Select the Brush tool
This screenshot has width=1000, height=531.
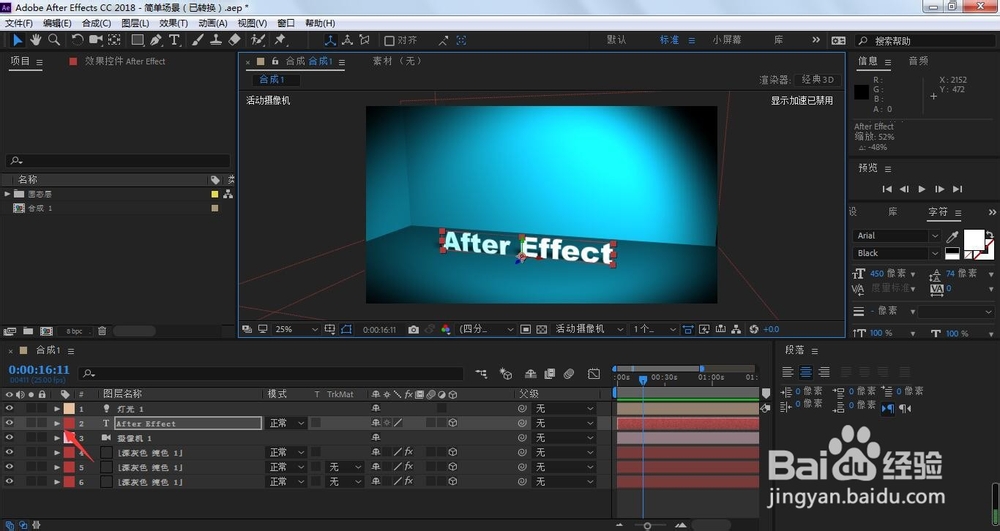coord(198,40)
